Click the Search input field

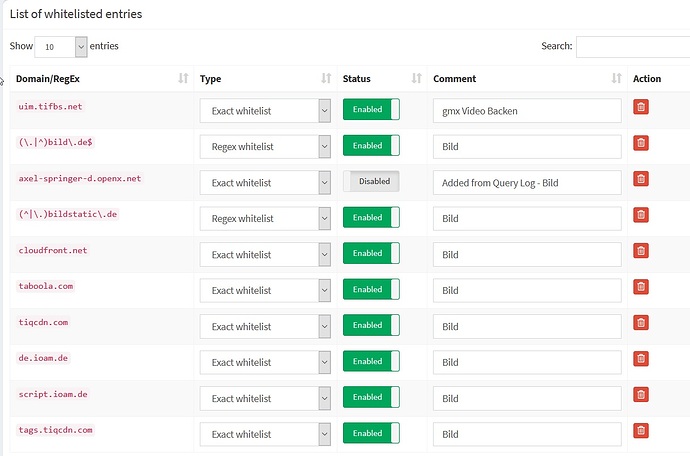[632, 47]
